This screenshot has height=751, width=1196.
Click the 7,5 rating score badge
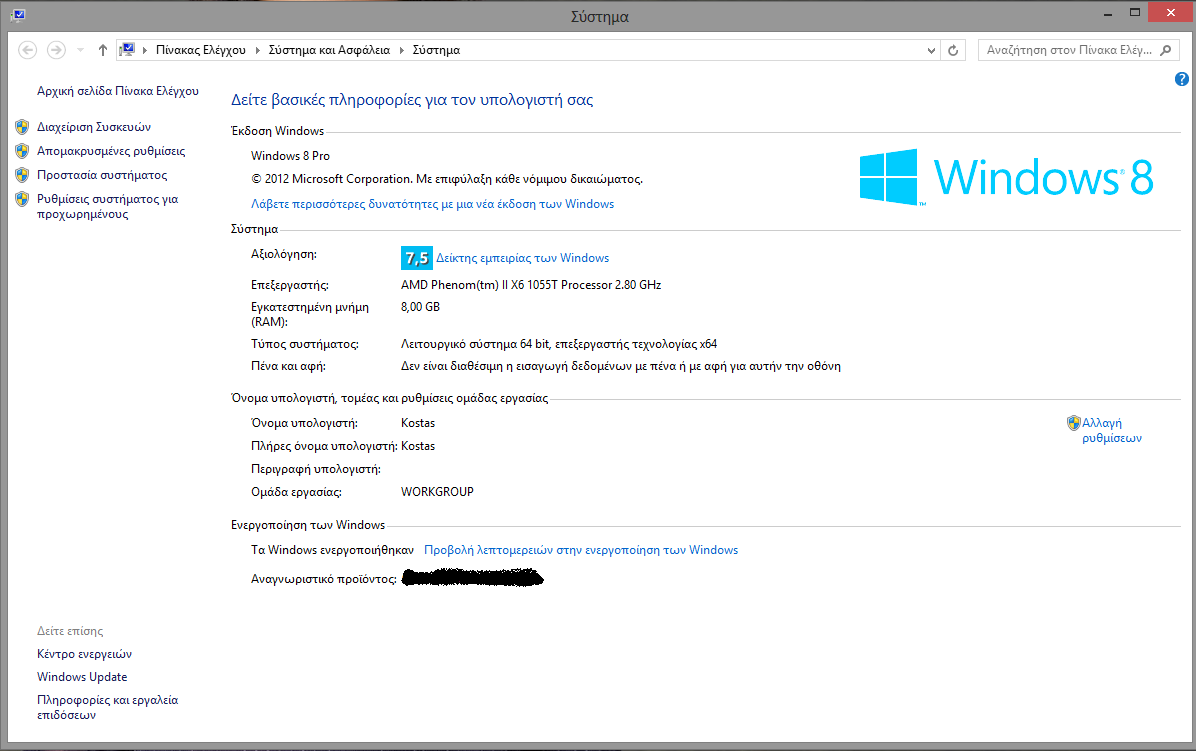416,258
